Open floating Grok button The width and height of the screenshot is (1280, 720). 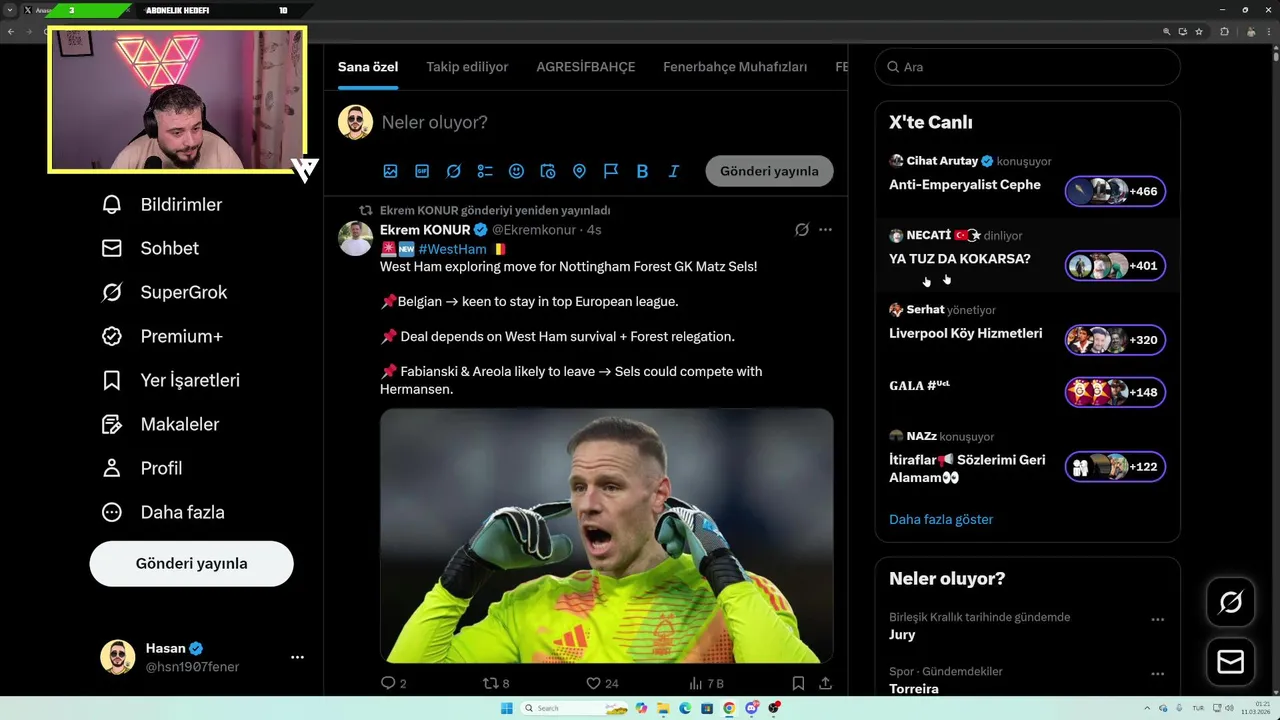1231,602
